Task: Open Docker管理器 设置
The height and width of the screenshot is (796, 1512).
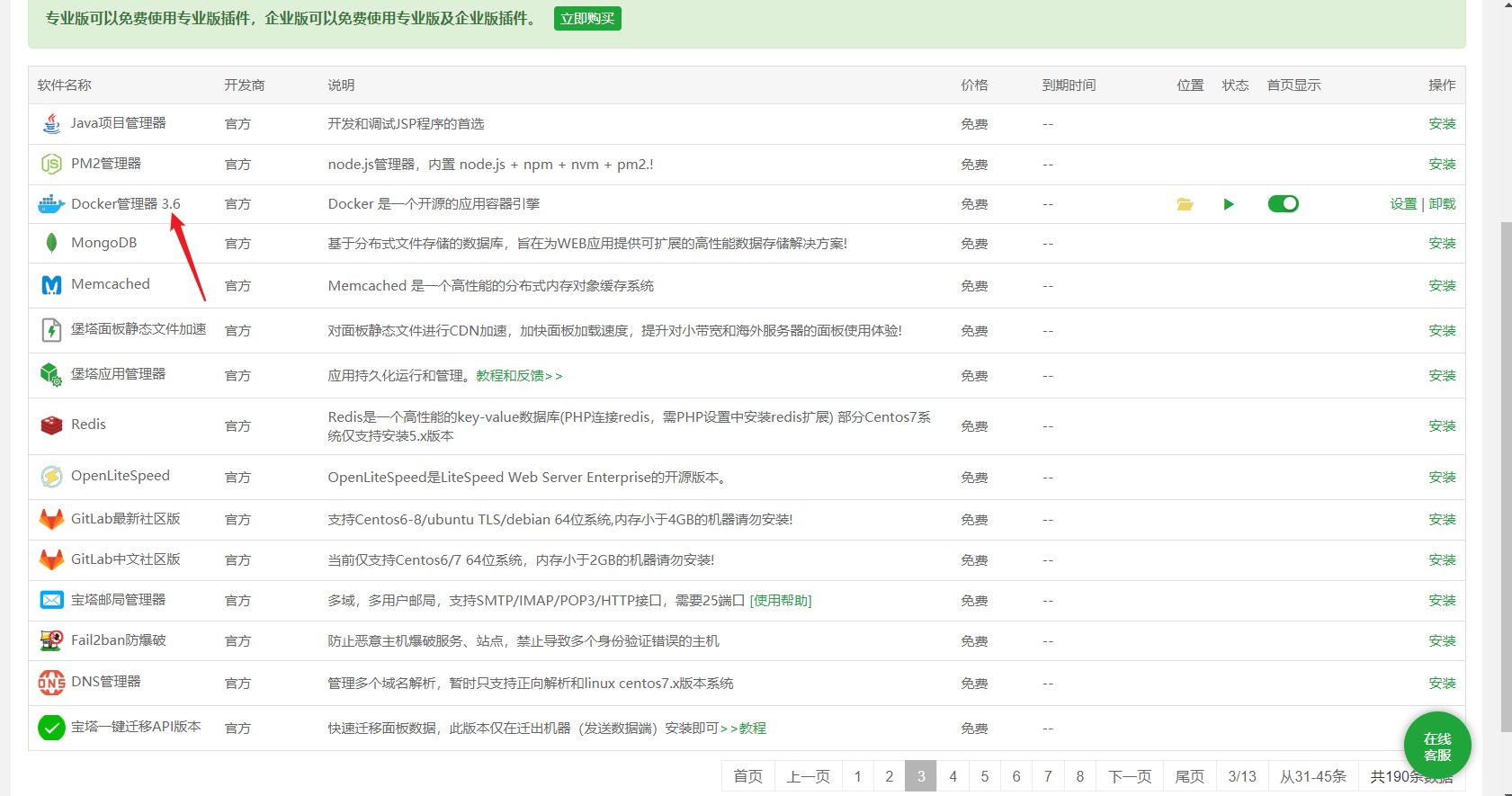Action: [x=1403, y=204]
